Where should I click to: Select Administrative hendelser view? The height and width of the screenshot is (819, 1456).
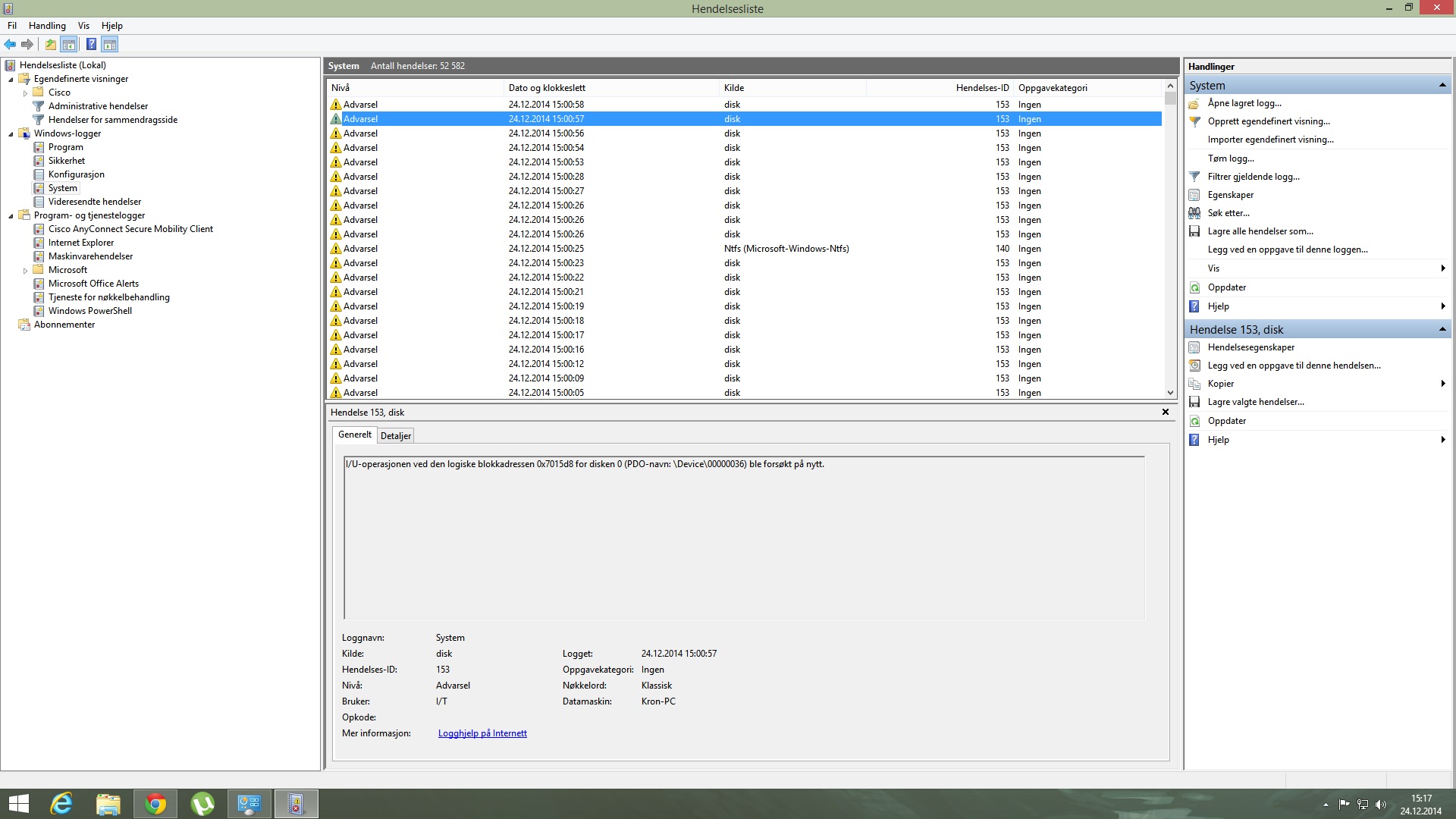pyautogui.click(x=98, y=106)
